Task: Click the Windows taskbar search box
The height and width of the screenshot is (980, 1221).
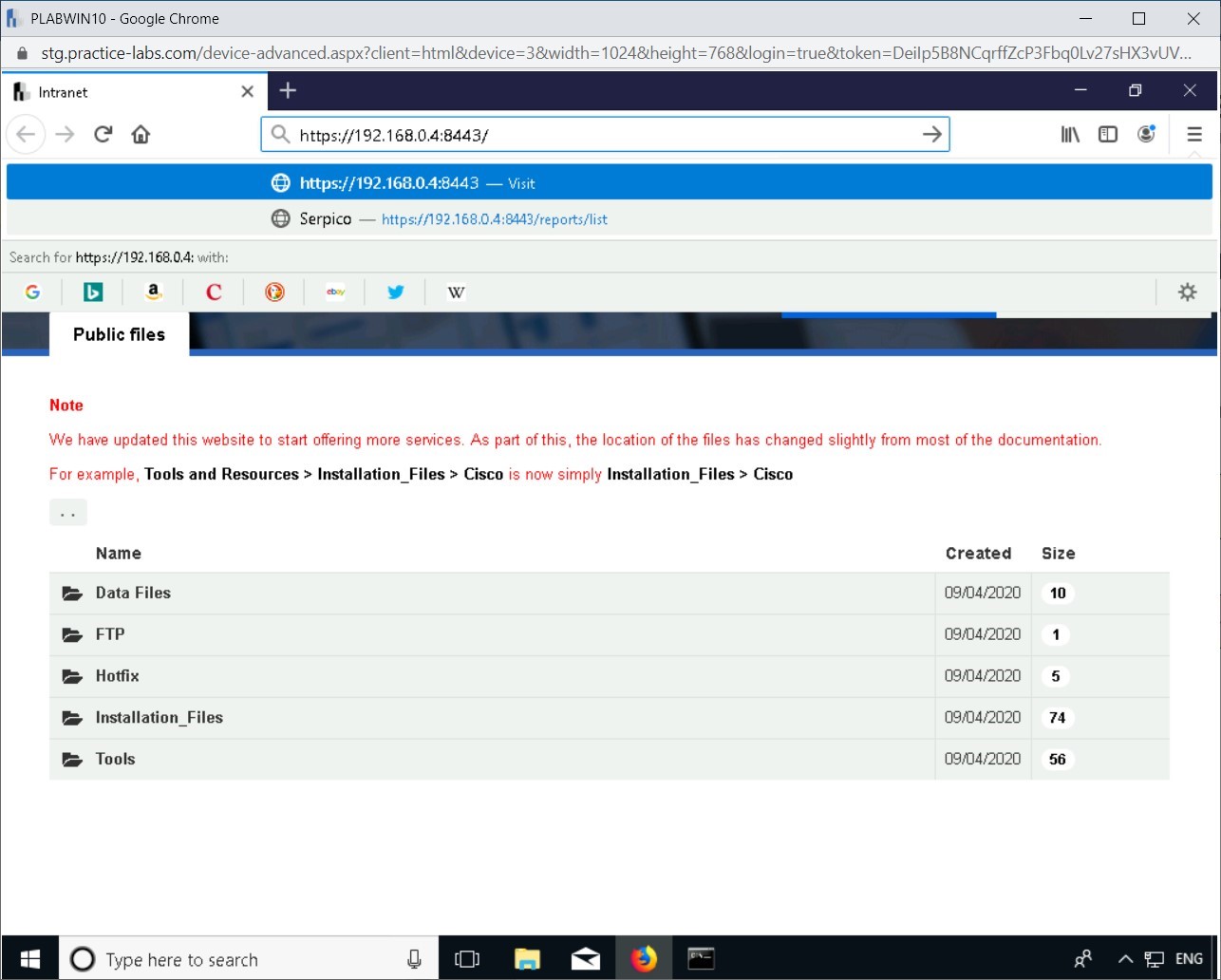Action: [237, 958]
